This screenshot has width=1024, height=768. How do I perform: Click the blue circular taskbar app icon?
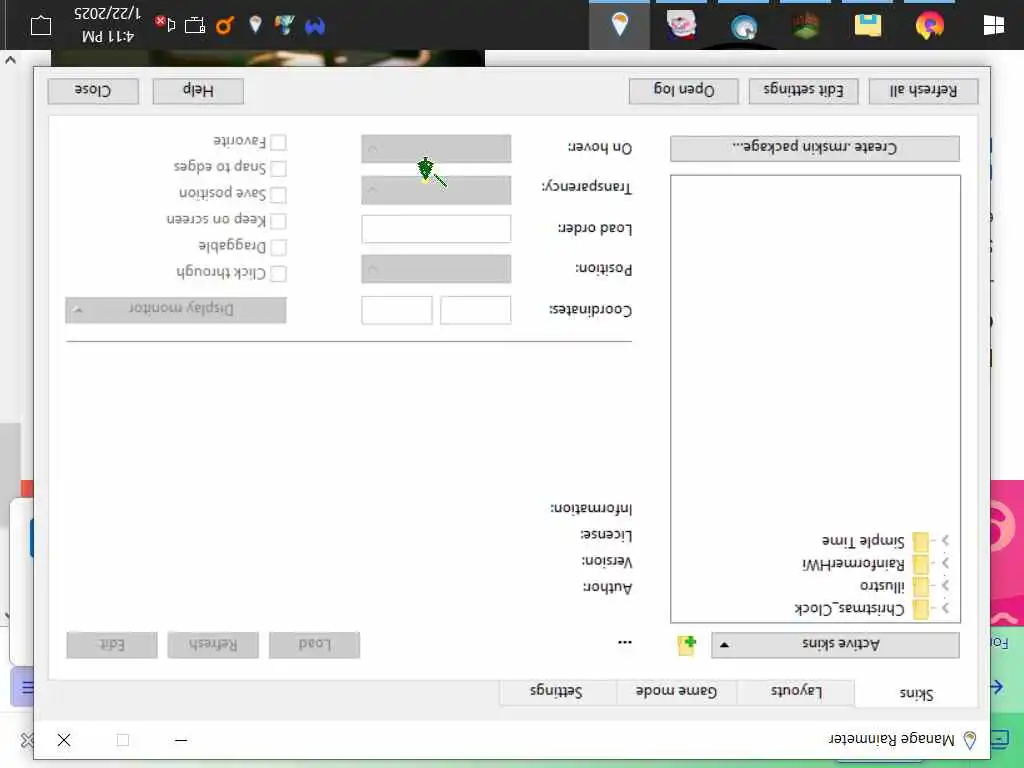pyautogui.click(x=744, y=27)
